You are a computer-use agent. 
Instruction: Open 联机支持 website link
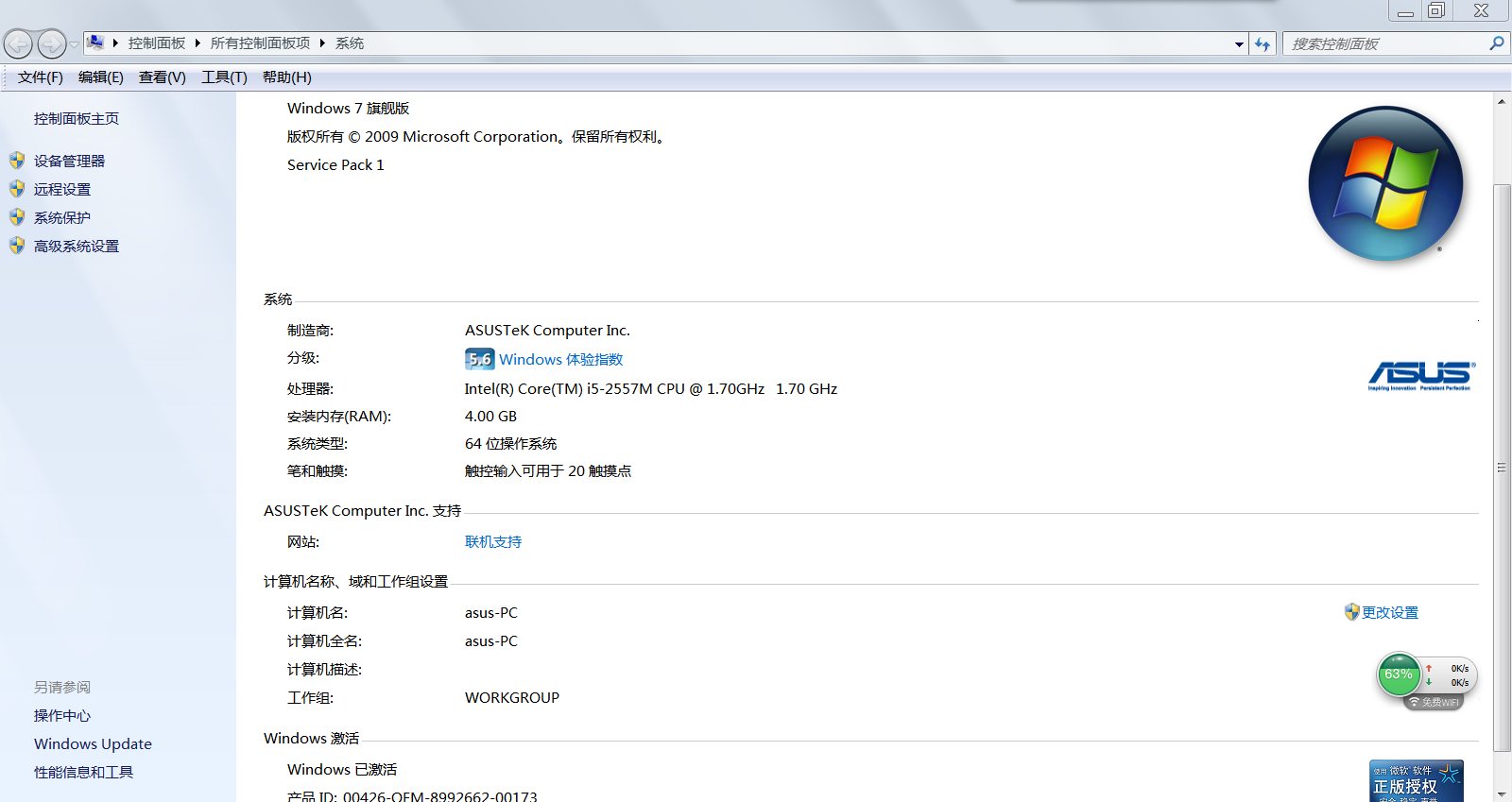coord(493,542)
